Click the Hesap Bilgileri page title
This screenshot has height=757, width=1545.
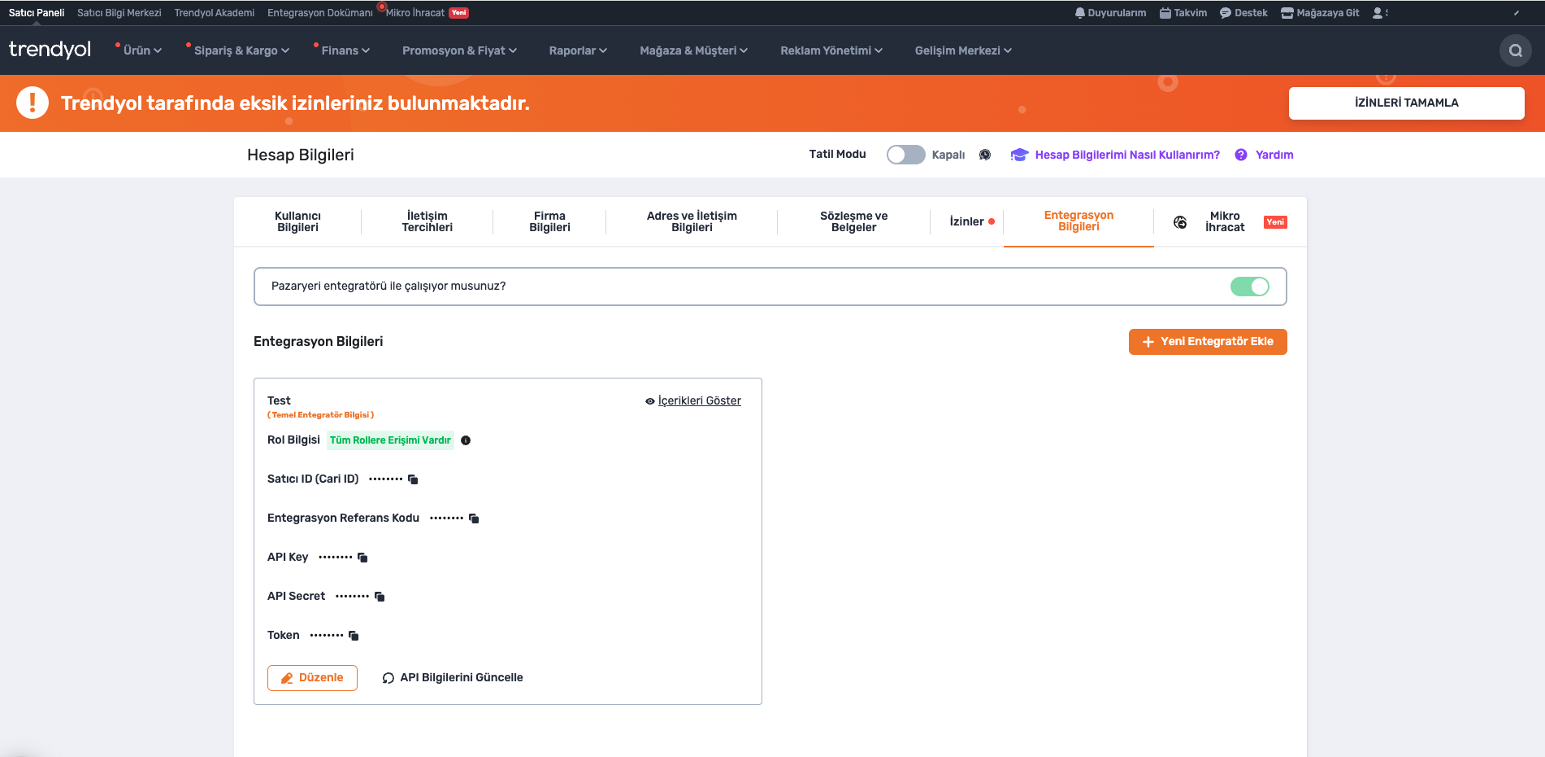[300, 155]
